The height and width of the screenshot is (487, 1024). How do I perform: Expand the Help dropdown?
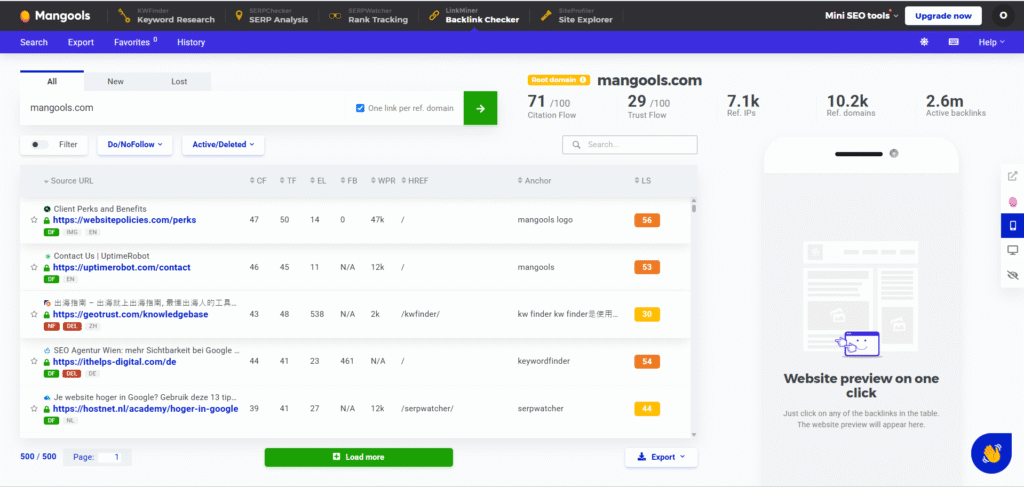tap(991, 42)
